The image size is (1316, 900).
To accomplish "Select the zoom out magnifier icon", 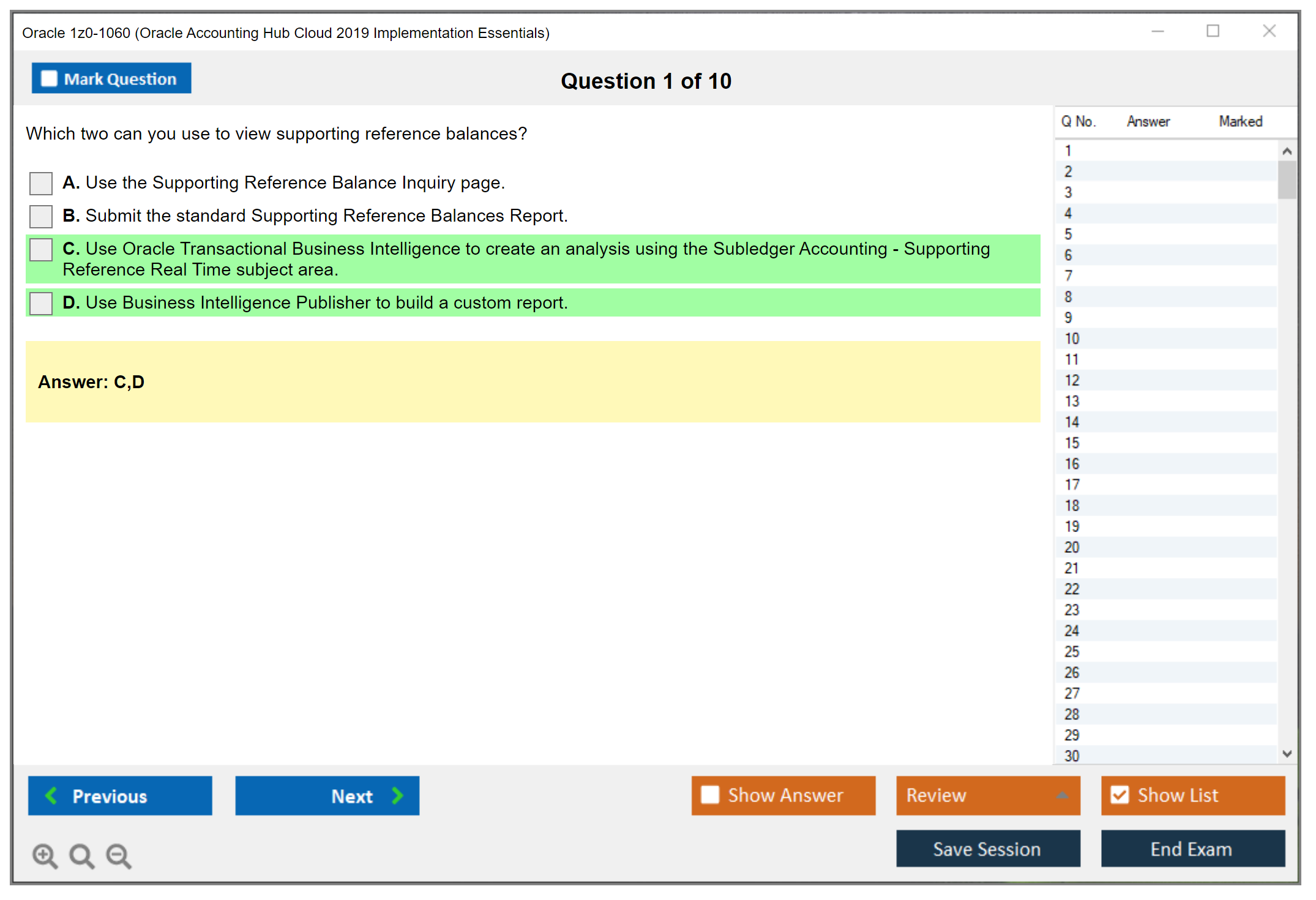I will [118, 855].
